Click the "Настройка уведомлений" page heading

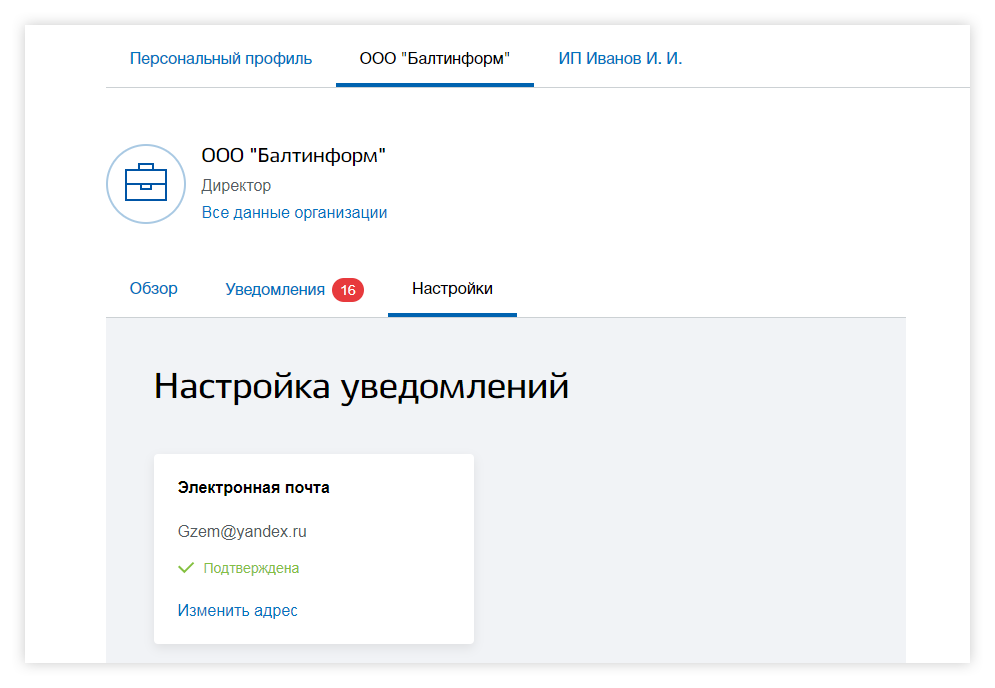tap(360, 386)
